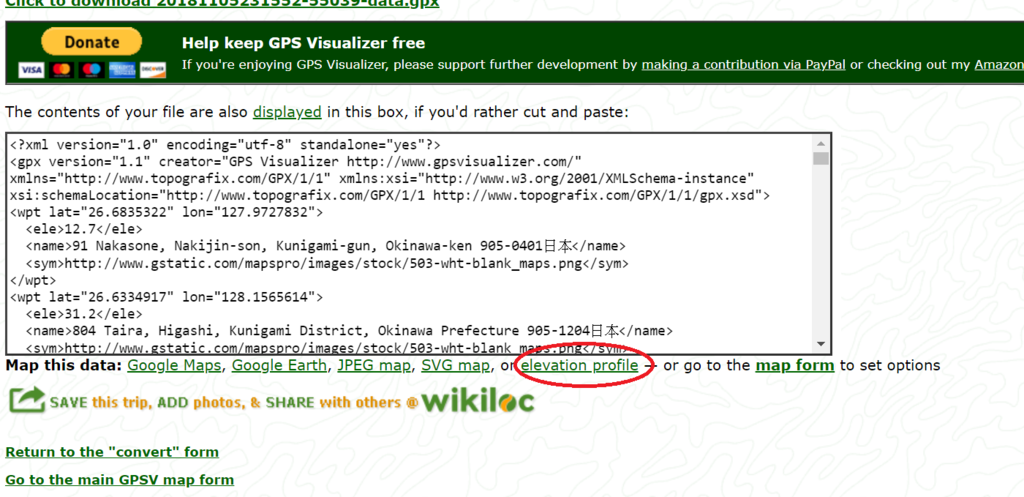Click the wpt lat="26.6334917" line
The width and height of the screenshot is (1024, 497).
point(167,297)
